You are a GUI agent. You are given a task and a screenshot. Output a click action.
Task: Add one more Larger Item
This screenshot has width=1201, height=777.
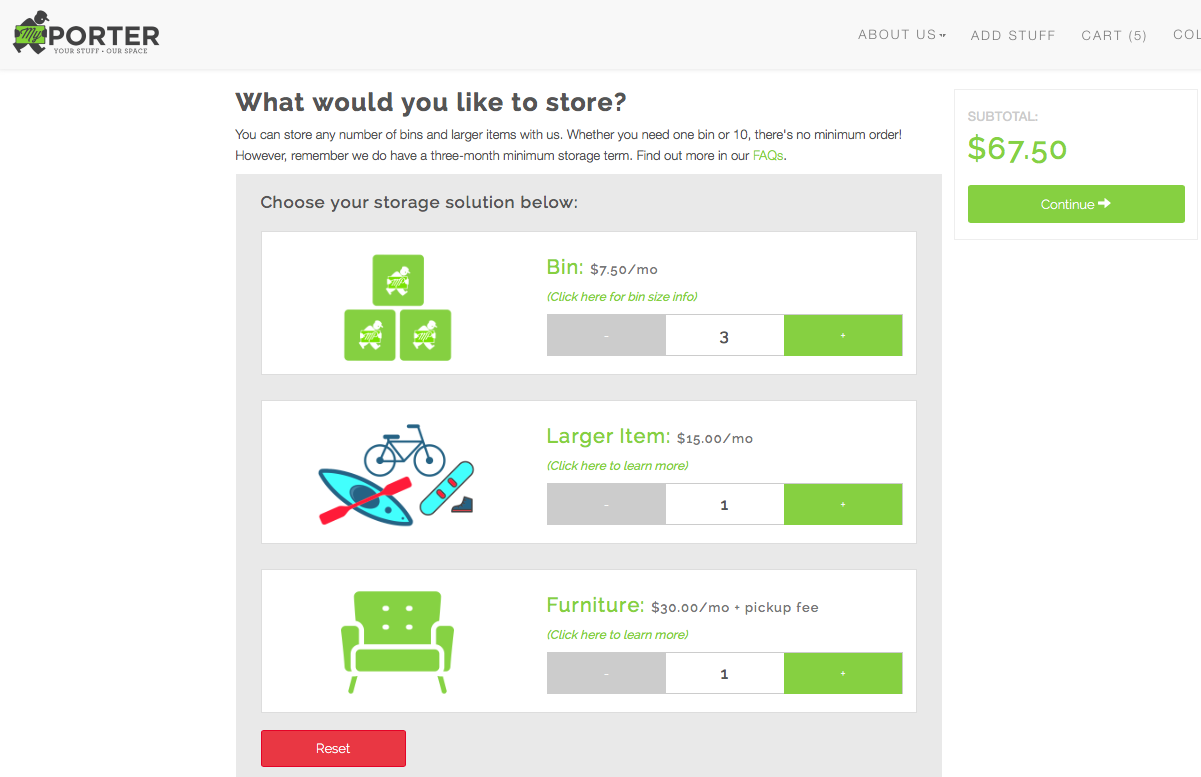point(843,505)
